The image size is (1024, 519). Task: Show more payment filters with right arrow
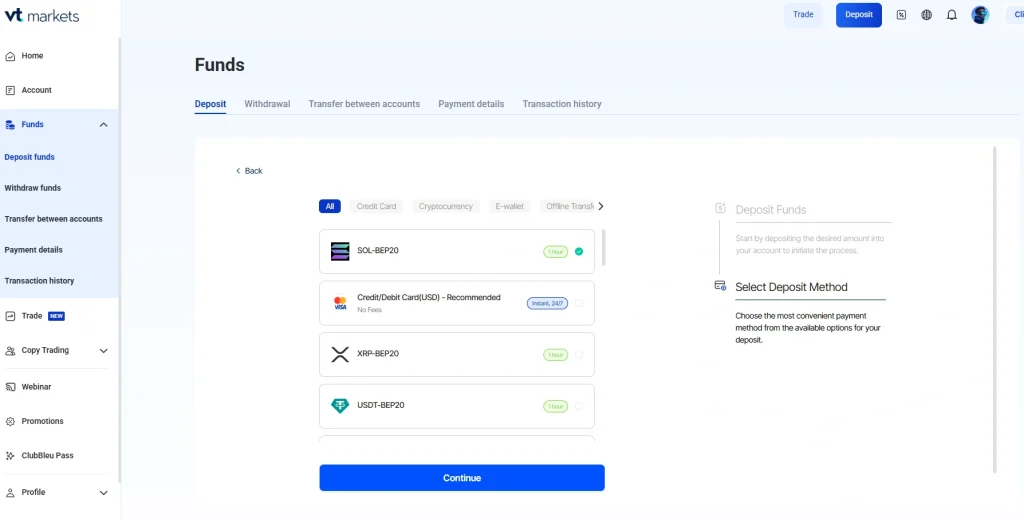601,206
